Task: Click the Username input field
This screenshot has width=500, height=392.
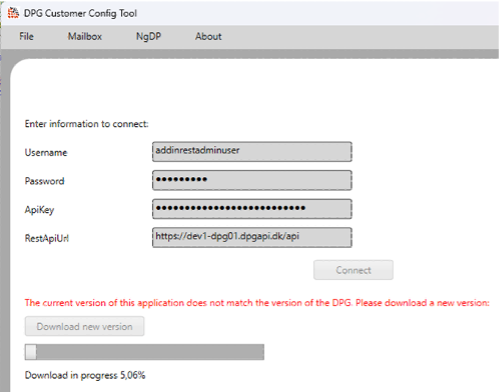Action: pyautogui.click(x=252, y=152)
